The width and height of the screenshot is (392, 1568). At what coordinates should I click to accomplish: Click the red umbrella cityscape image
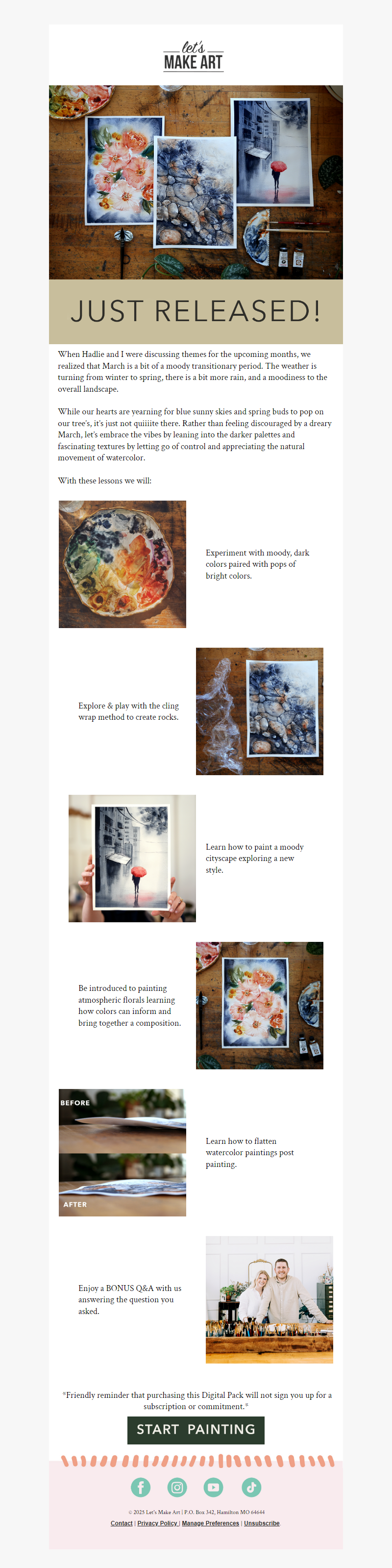pyautogui.click(x=132, y=858)
